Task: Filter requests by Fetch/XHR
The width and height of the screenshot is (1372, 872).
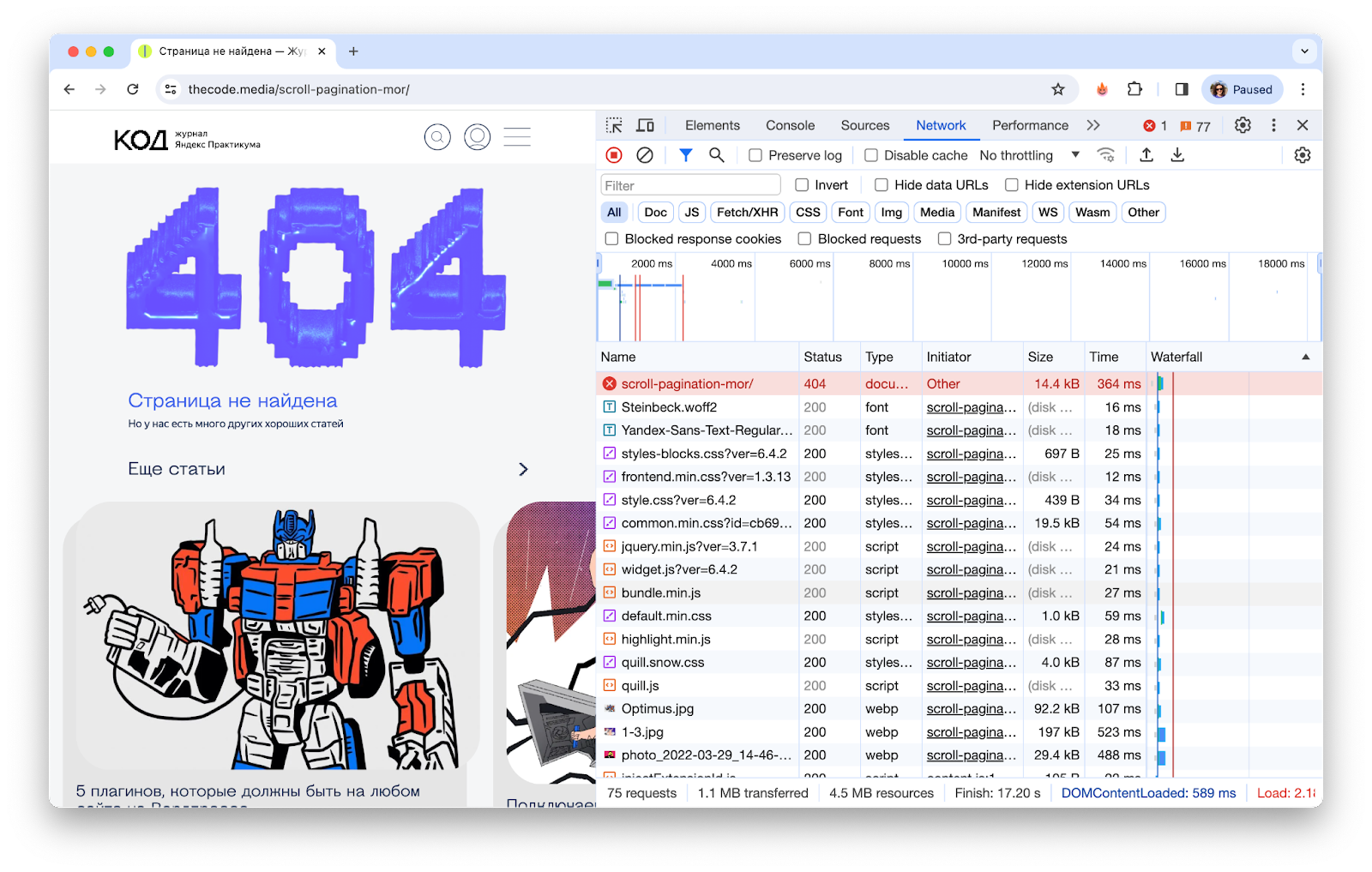Action: pyautogui.click(x=747, y=213)
